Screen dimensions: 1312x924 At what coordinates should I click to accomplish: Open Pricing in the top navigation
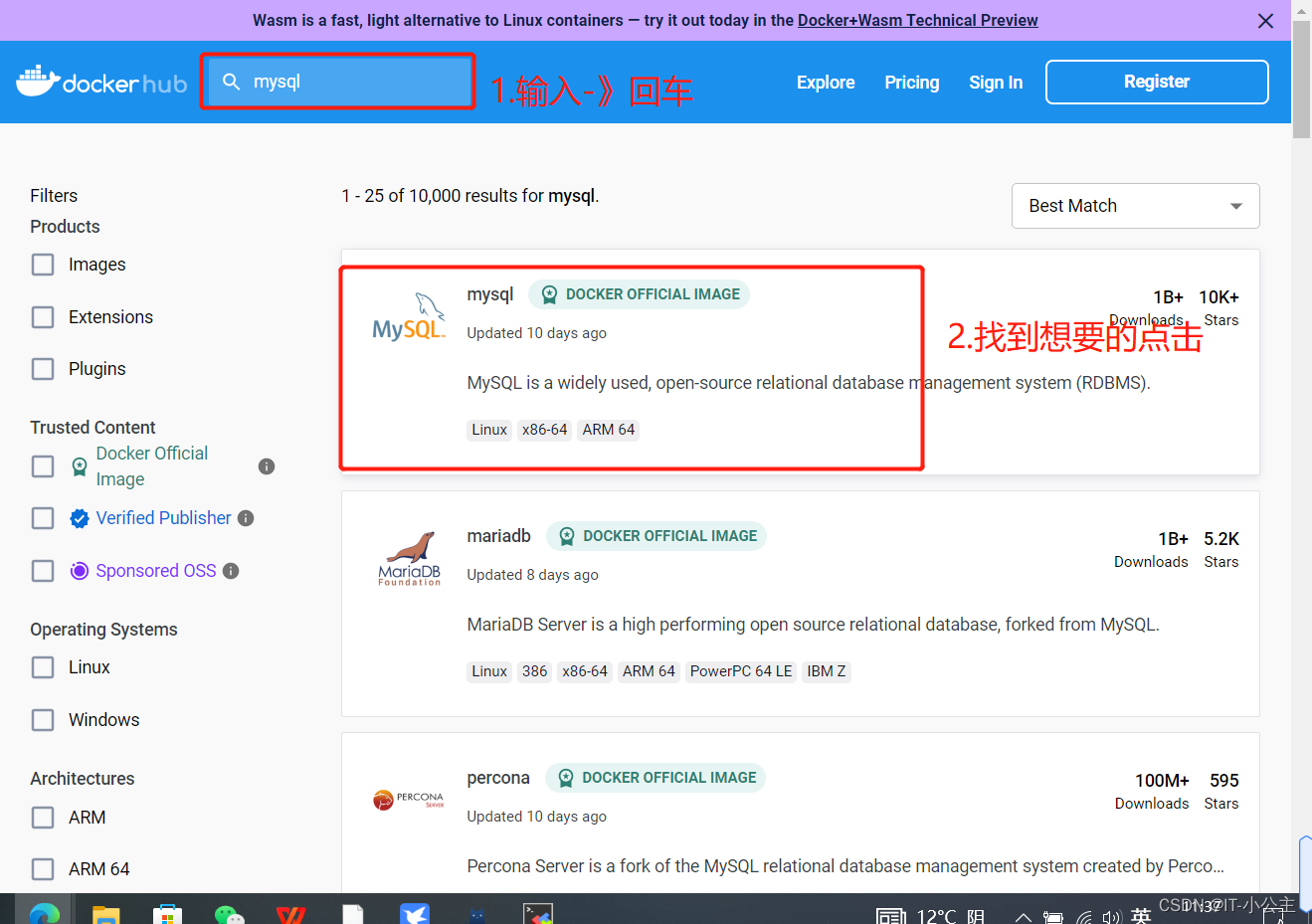click(x=912, y=83)
